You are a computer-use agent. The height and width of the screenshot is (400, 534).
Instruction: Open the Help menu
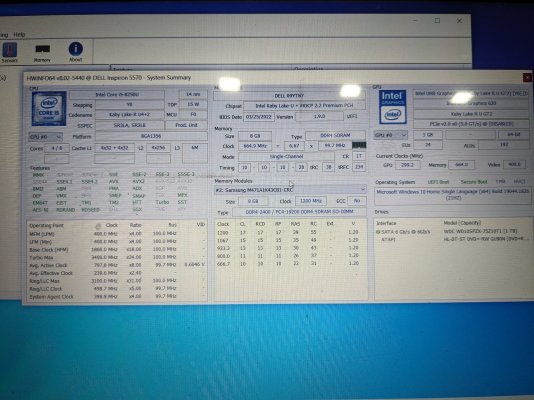pos(19,34)
